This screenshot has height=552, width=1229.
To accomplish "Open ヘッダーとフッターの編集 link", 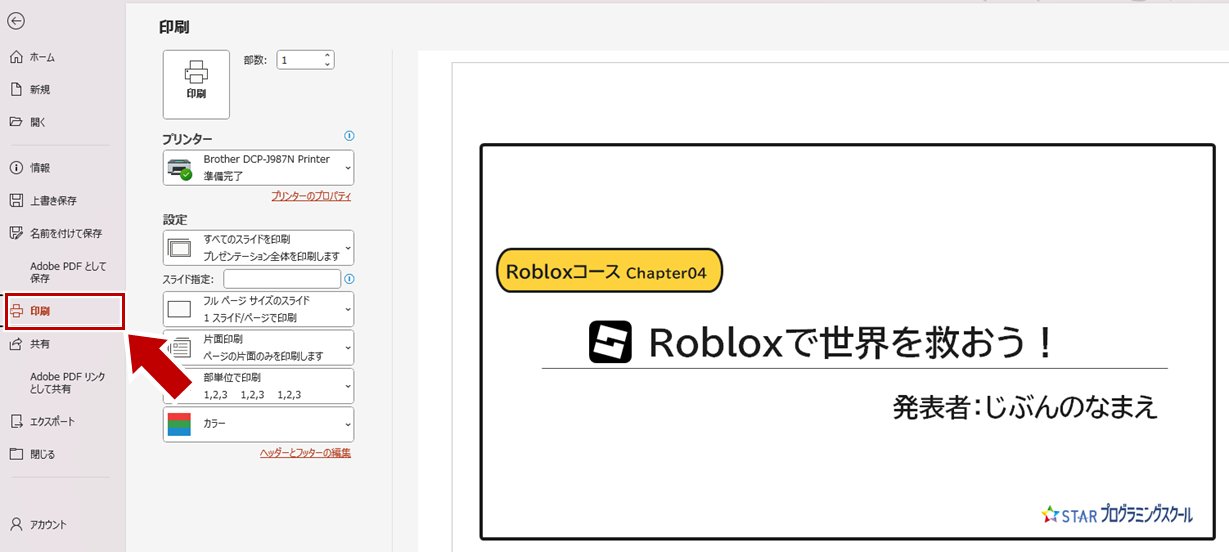I will 305,453.
